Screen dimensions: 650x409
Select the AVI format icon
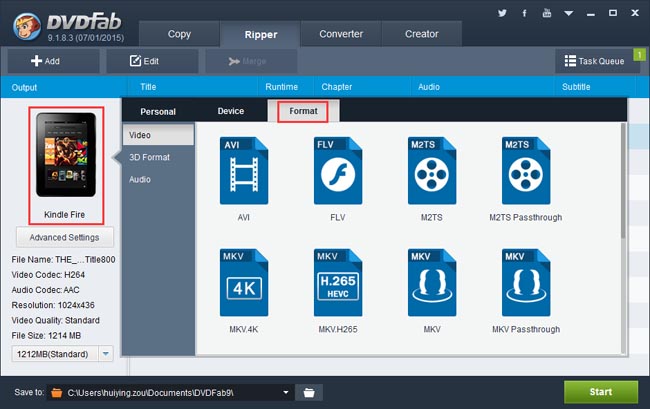tap(244, 171)
